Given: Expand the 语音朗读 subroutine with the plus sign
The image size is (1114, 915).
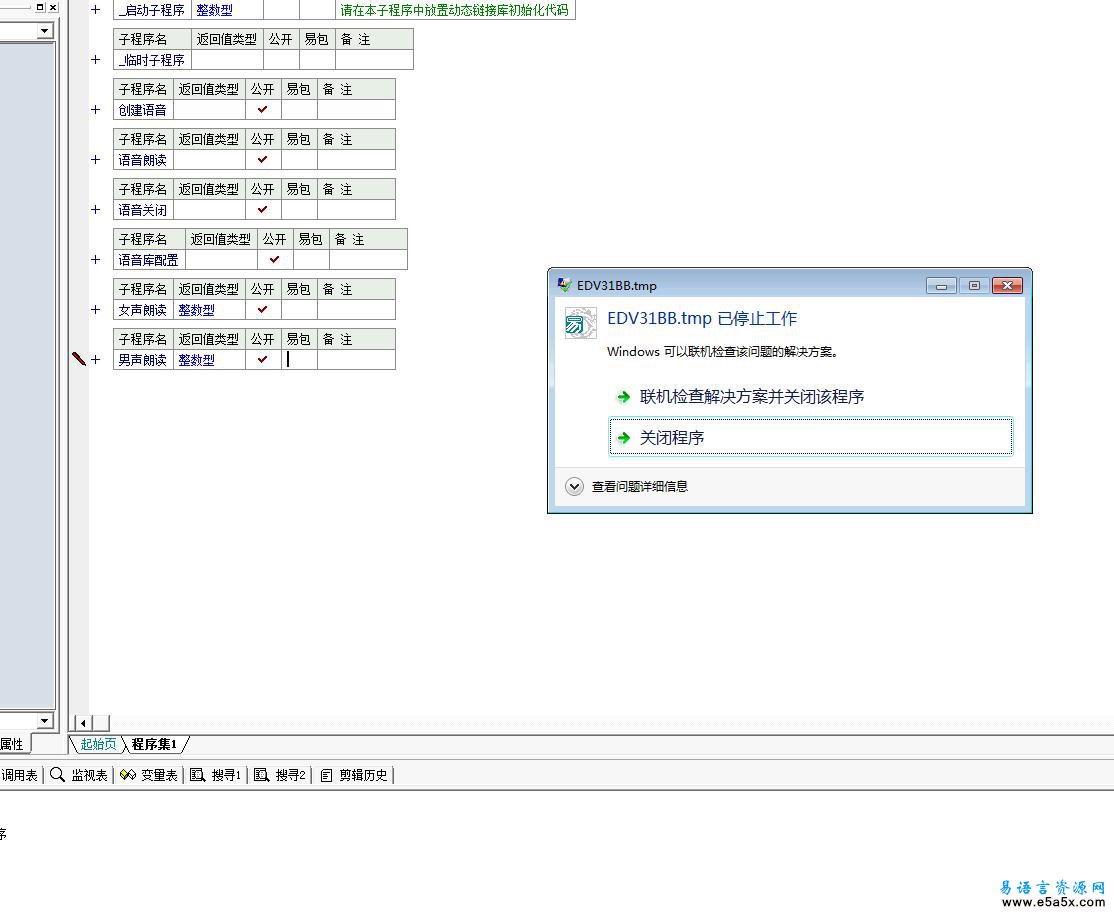Looking at the screenshot, I should 96,160.
